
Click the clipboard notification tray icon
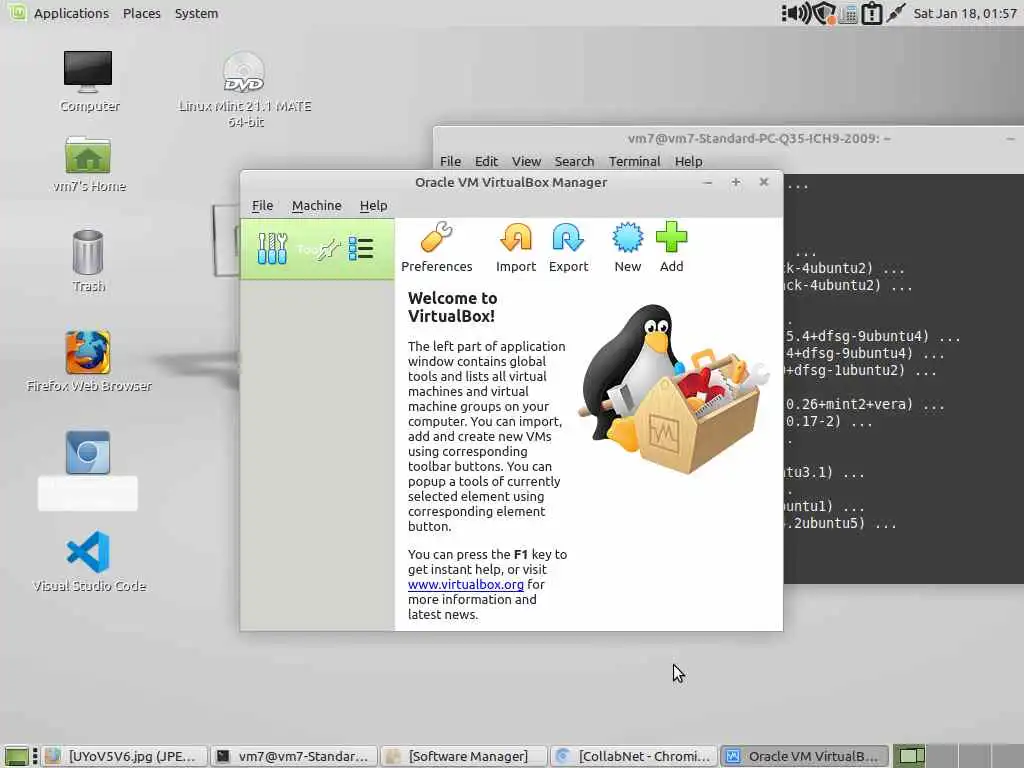coord(872,13)
